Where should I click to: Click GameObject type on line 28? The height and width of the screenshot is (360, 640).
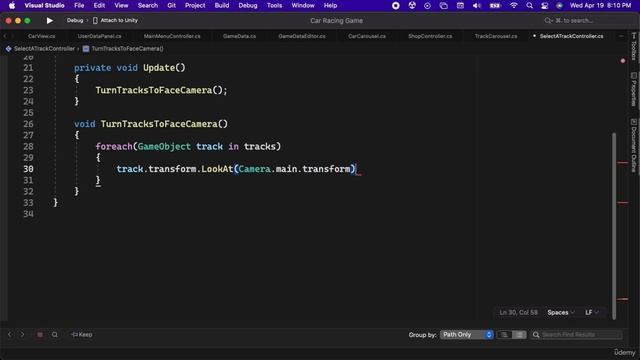pyautogui.click(x=164, y=147)
